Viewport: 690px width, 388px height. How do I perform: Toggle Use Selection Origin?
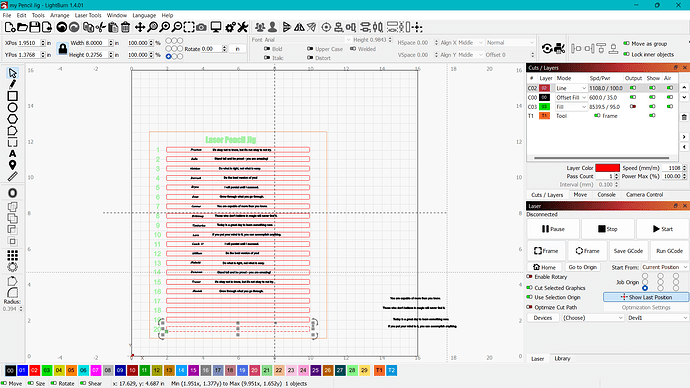(x=529, y=297)
